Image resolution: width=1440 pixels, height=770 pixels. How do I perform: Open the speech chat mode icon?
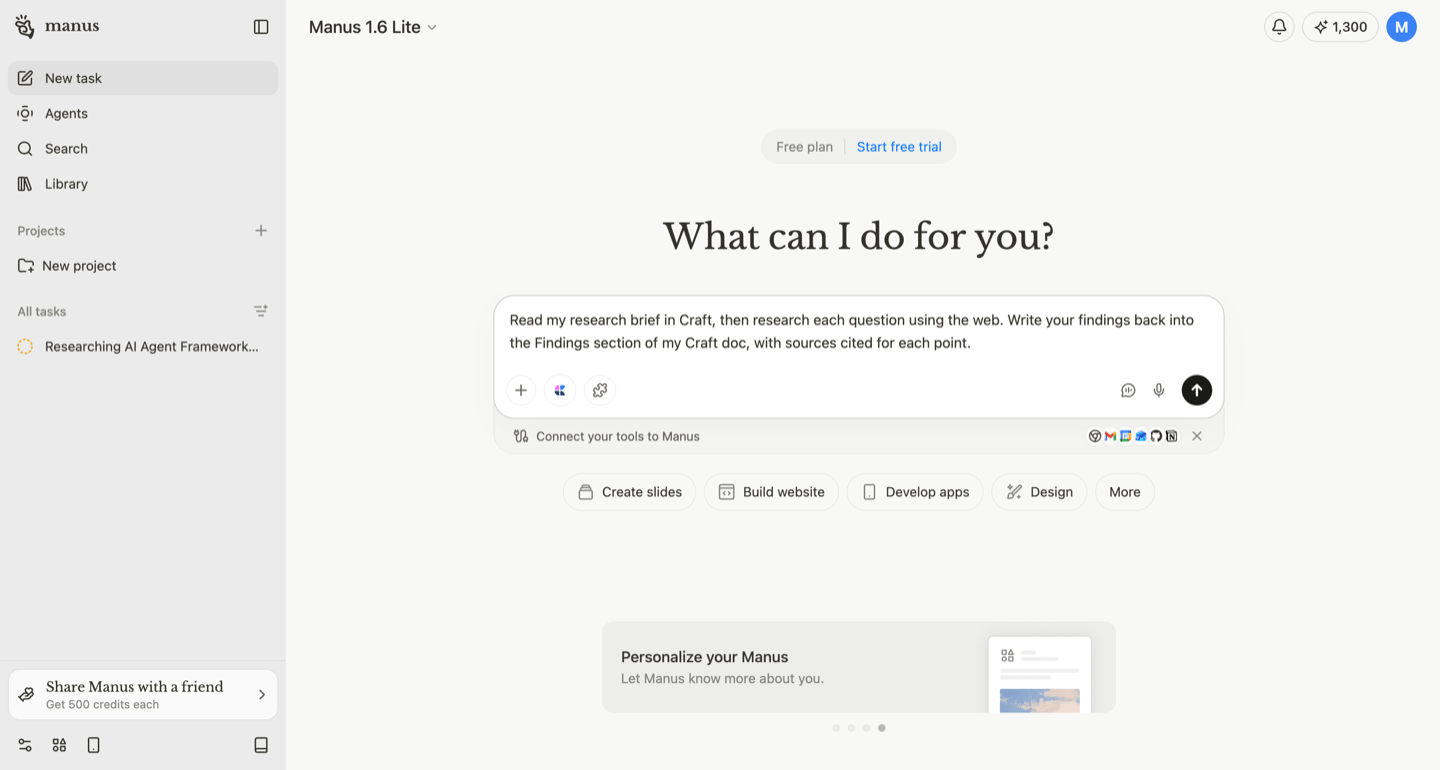pos(1128,390)
